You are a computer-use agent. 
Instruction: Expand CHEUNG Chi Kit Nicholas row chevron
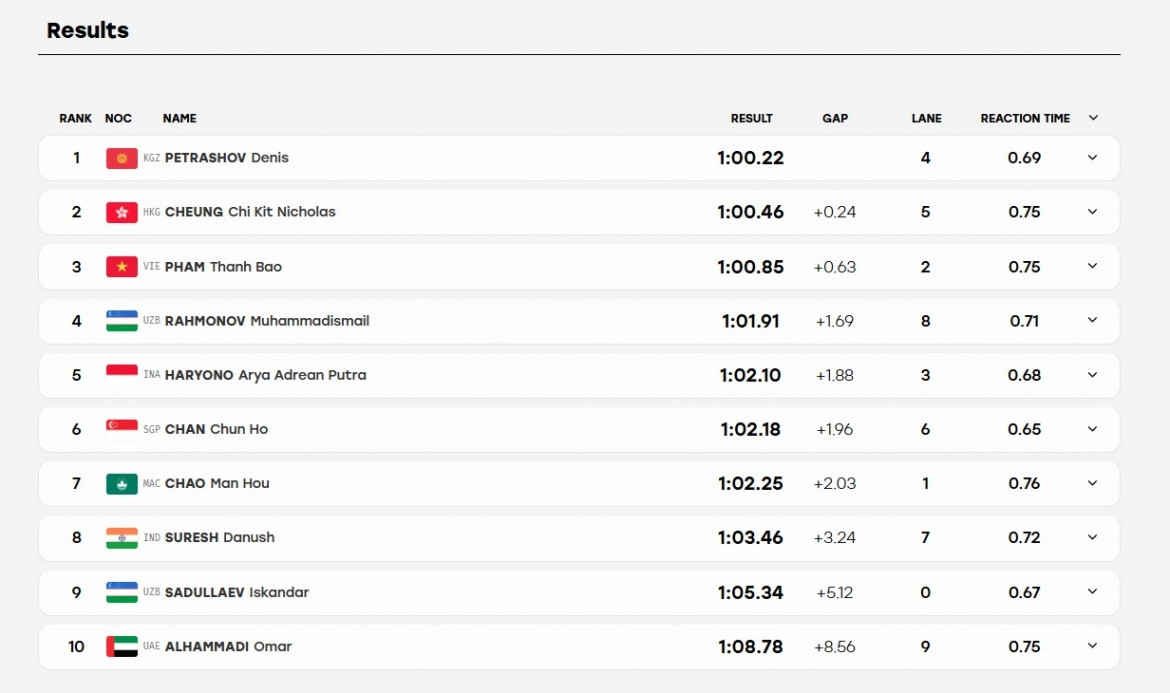coord(1092,212)
